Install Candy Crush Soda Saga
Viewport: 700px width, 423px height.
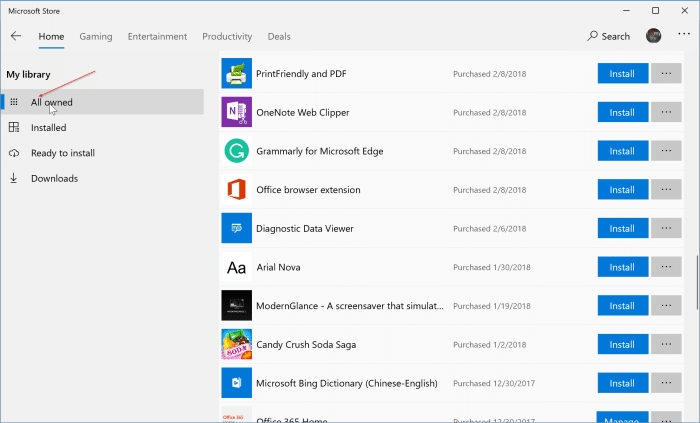623,344
